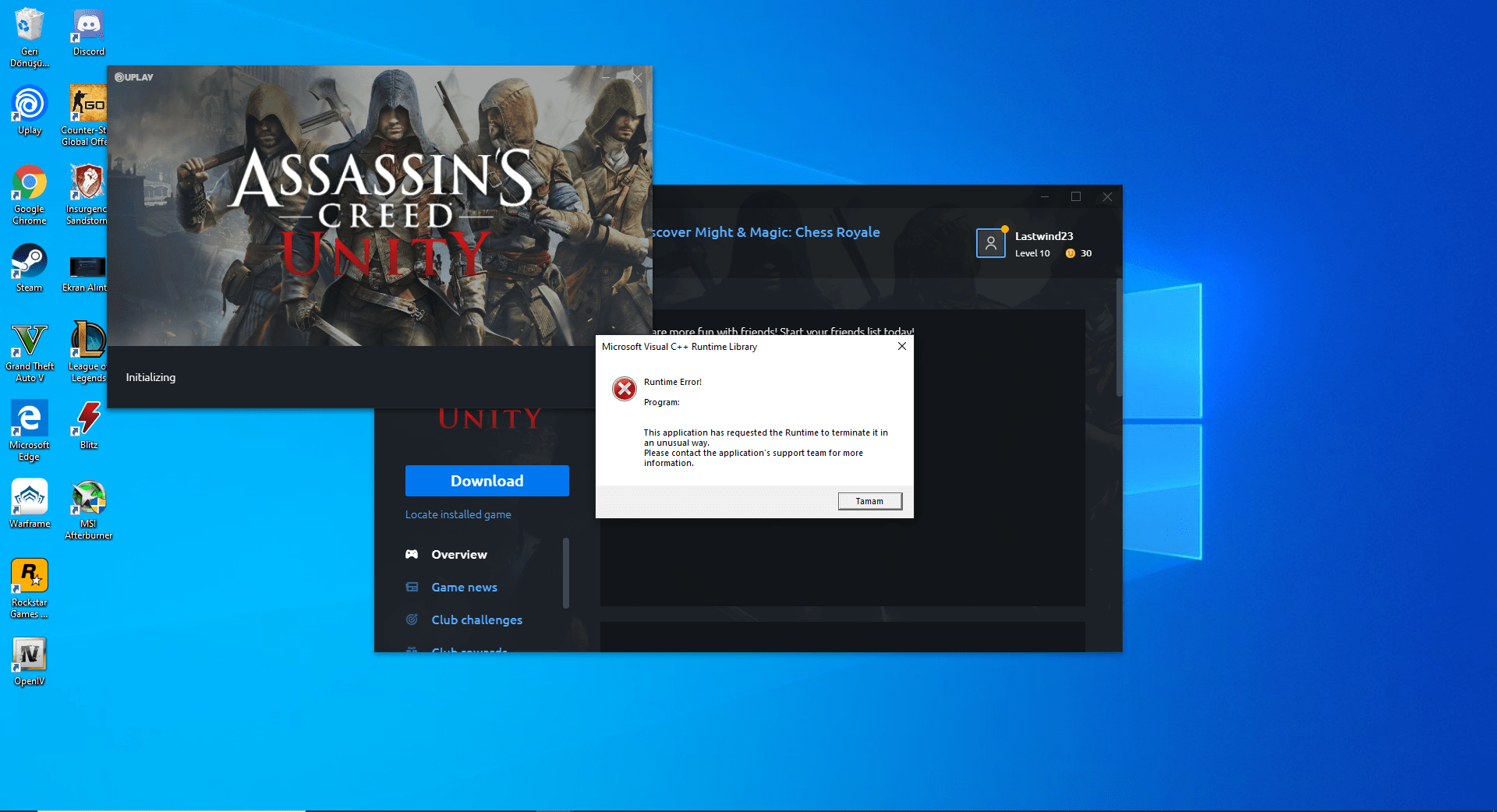Click the gamepad icon next to Overview
This screenshot has height=812, width=1497.
tap(412, 554)
